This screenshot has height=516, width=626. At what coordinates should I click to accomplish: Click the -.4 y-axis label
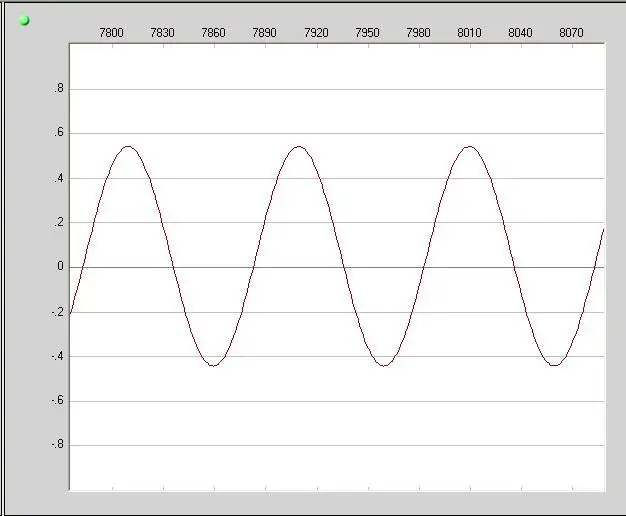click(58, 356)
